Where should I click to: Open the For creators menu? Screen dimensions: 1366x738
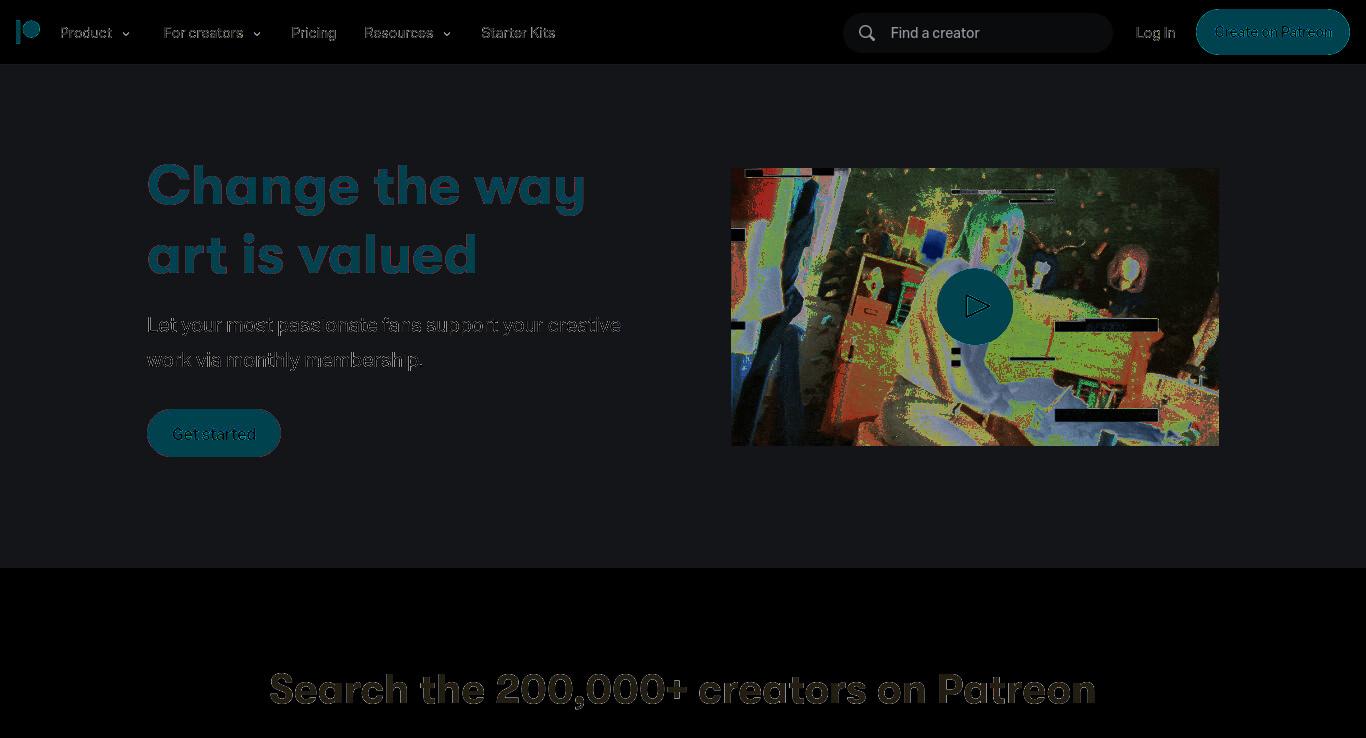point(203,33)
